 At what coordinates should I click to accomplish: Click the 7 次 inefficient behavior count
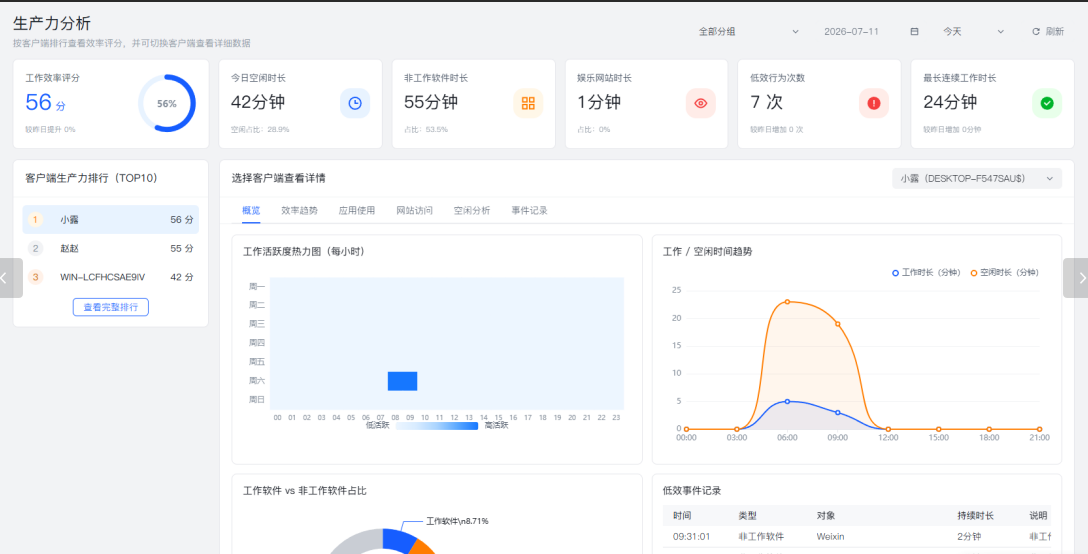[766, 102]
